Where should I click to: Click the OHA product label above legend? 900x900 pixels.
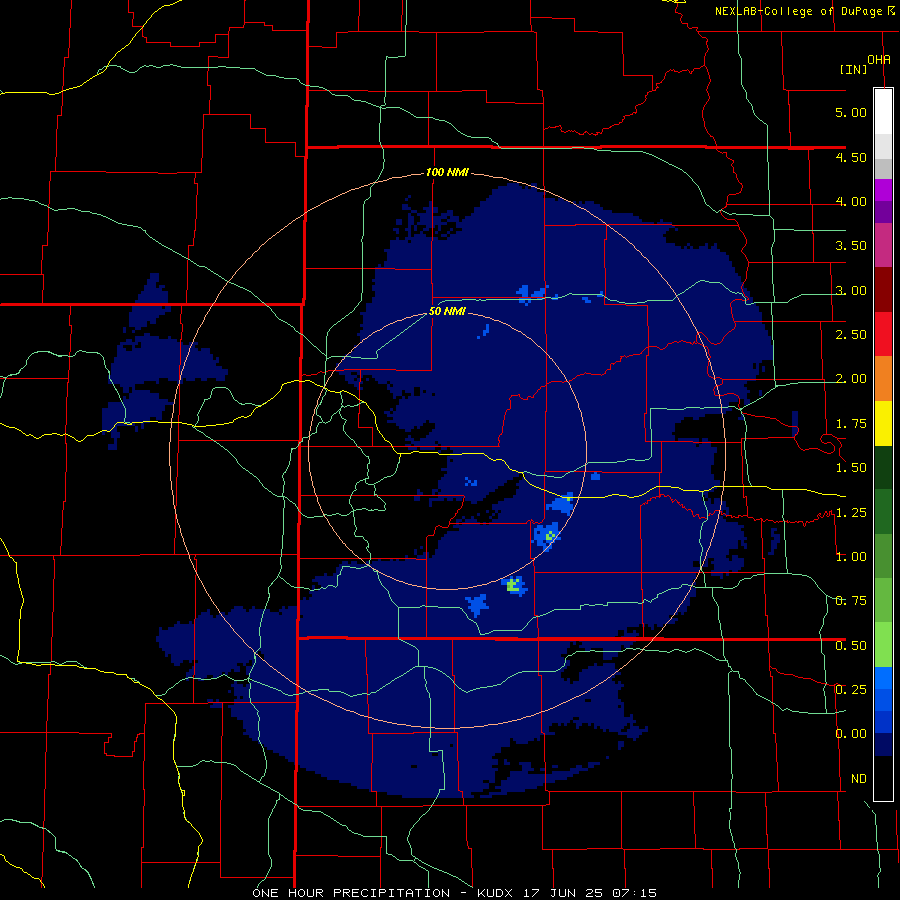[879, 59]
